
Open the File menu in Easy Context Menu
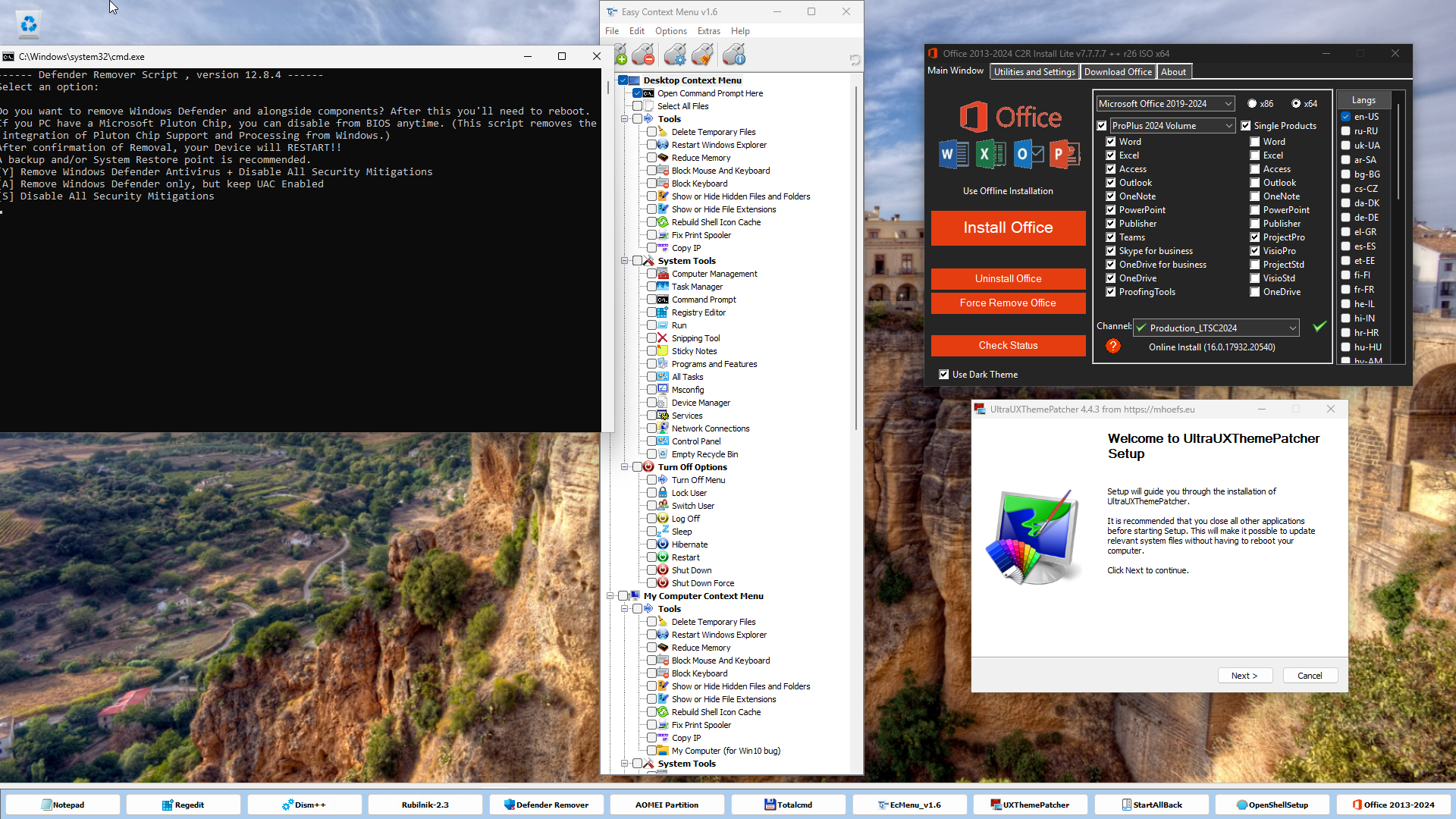pyautogui.click(x=612, y=31)
